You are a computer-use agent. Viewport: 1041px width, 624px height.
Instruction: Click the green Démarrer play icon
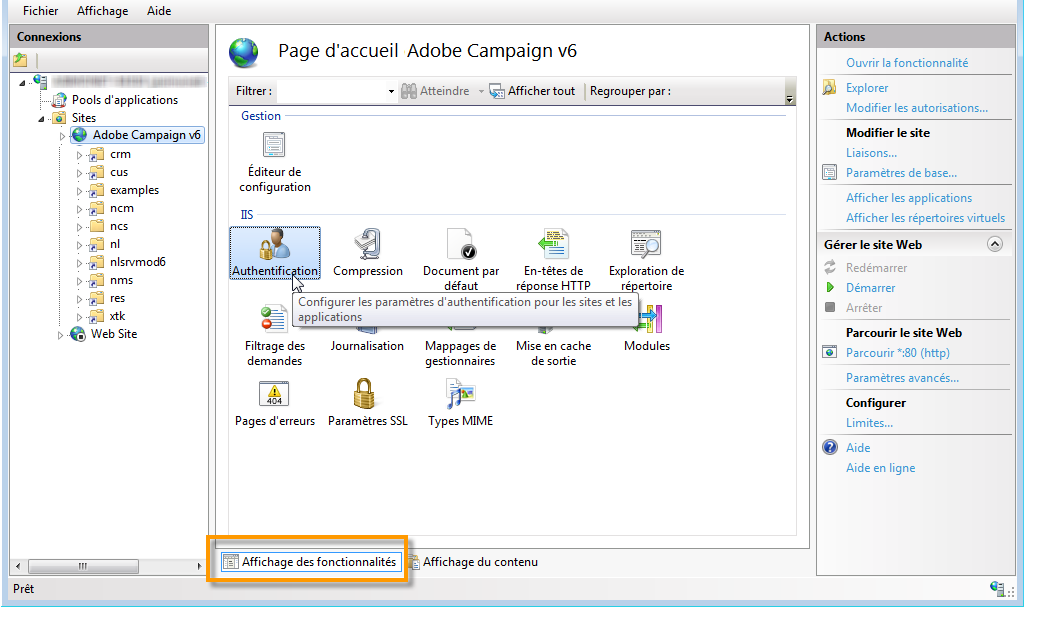pyautogui.click(x=830, y=287)
